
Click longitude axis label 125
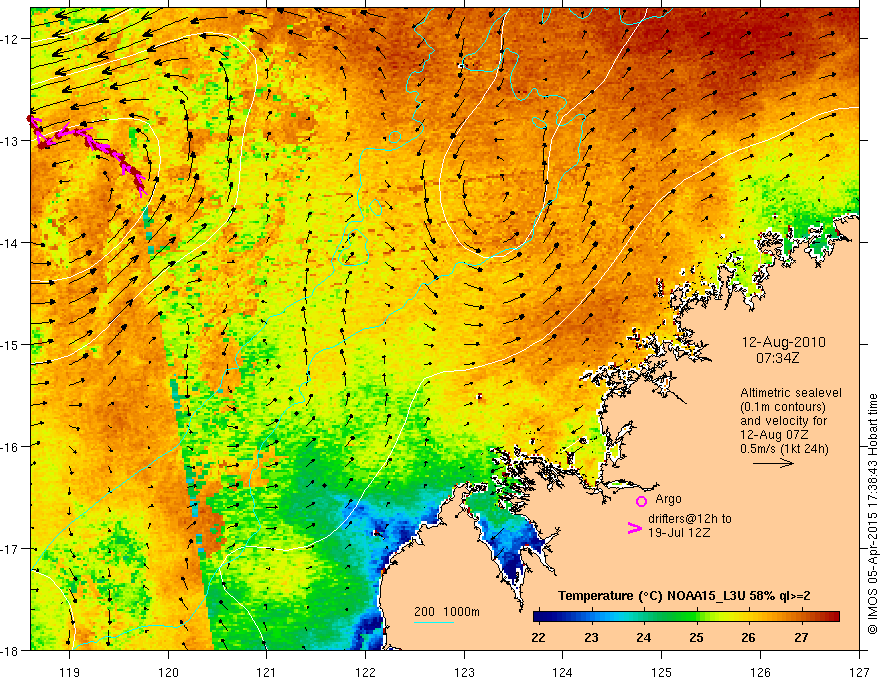pyautogui.click(x=662, y=672)
